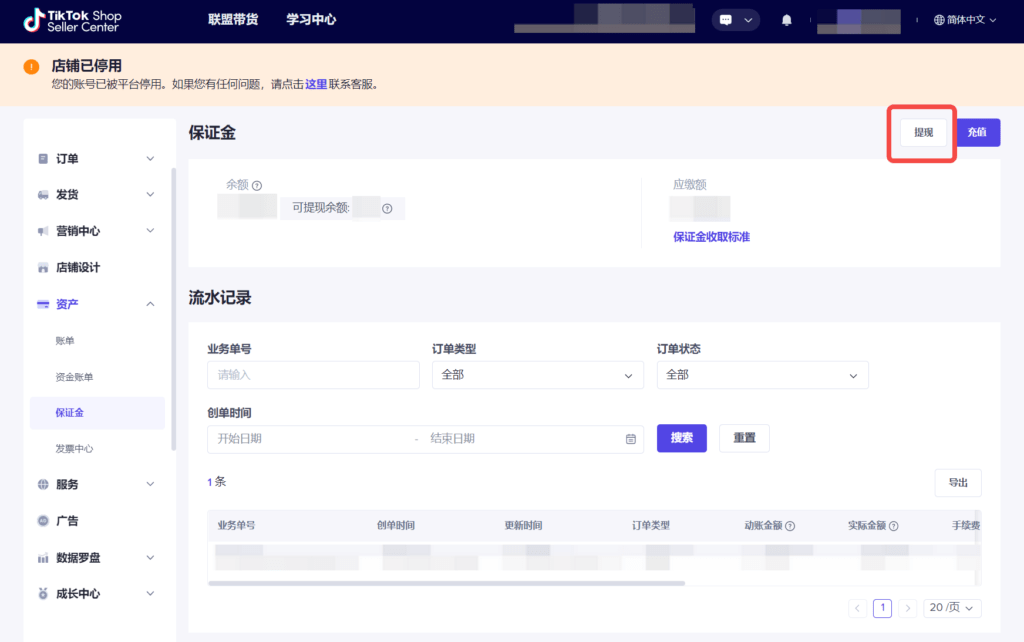Click the calendar icon in the 结束日期 field

(630, 438)
